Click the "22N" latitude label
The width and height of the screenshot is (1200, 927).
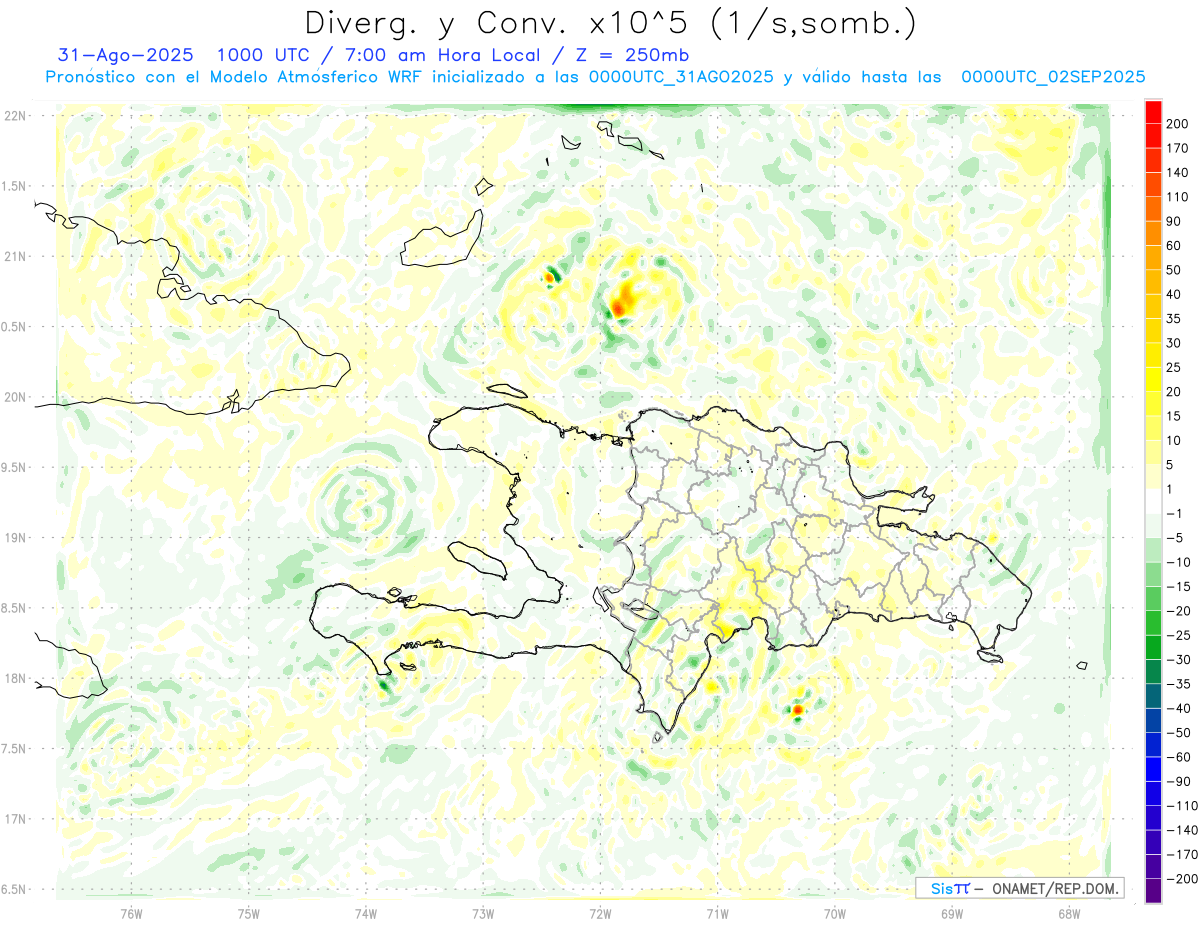(14, 116)
